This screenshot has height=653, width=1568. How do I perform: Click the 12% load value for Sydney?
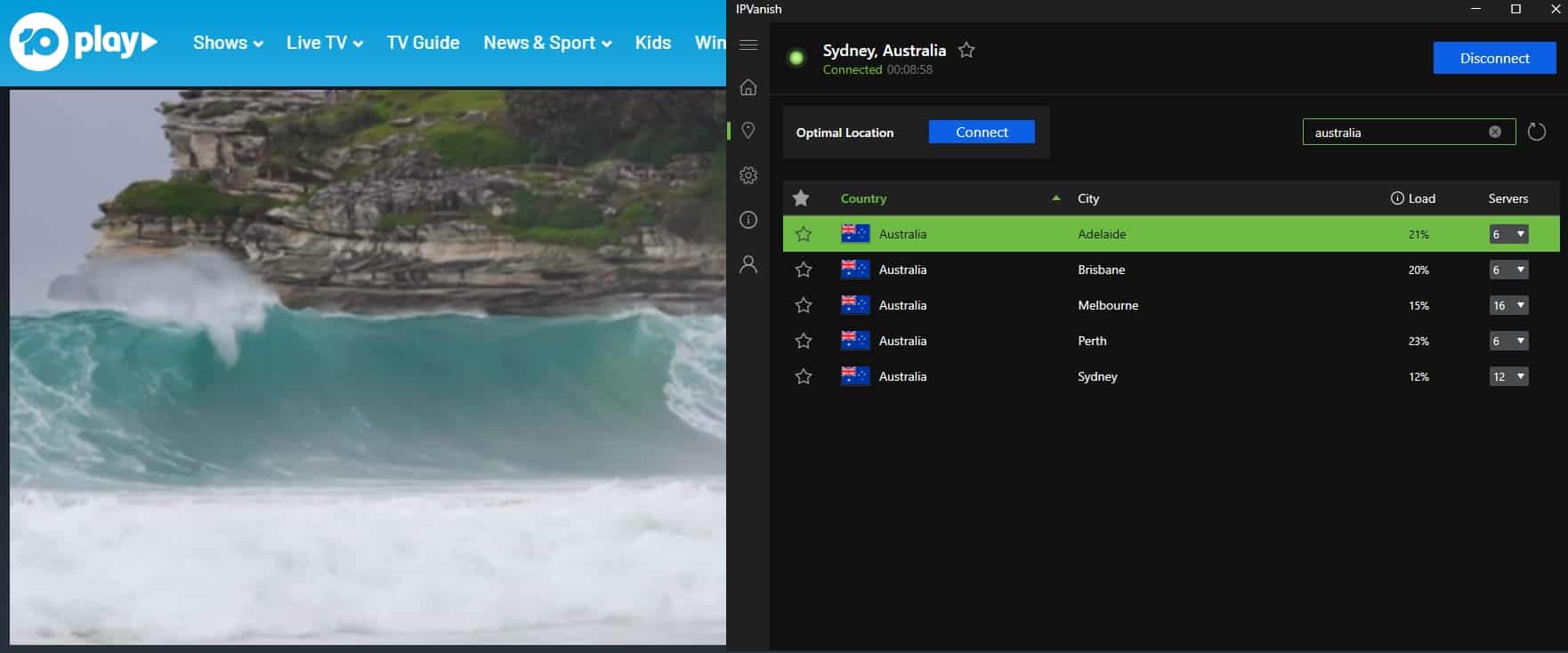(1418, 376)
